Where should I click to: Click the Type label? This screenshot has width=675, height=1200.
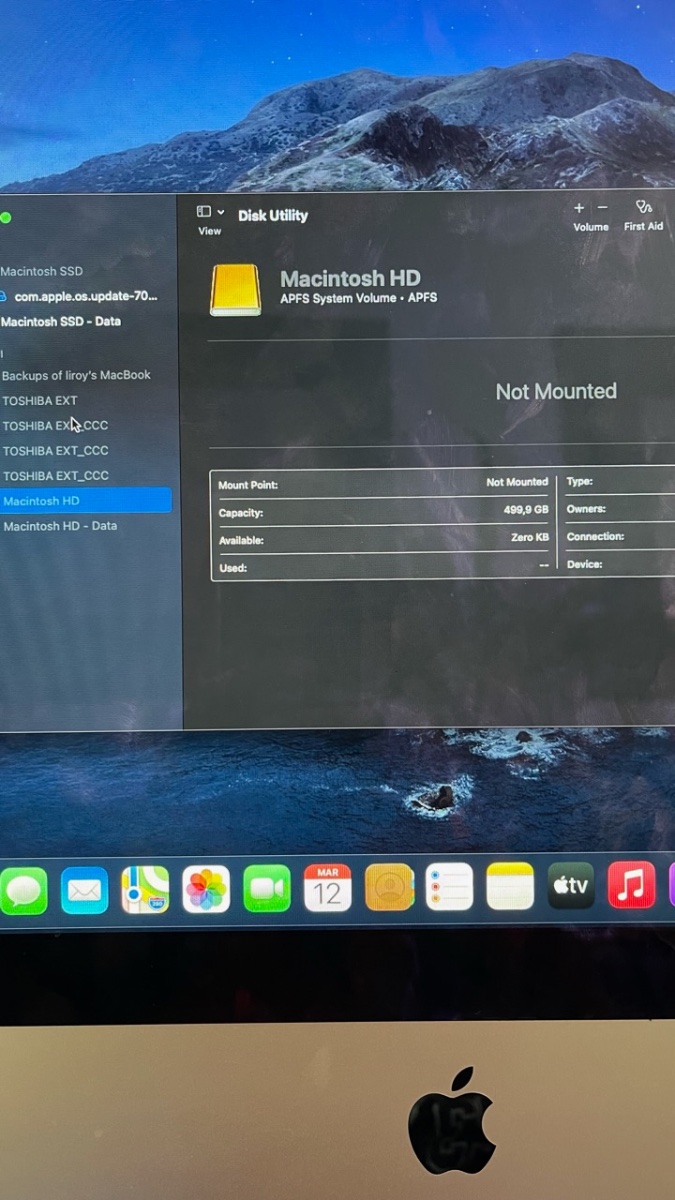pyautogui.click(x=580, y=481)
